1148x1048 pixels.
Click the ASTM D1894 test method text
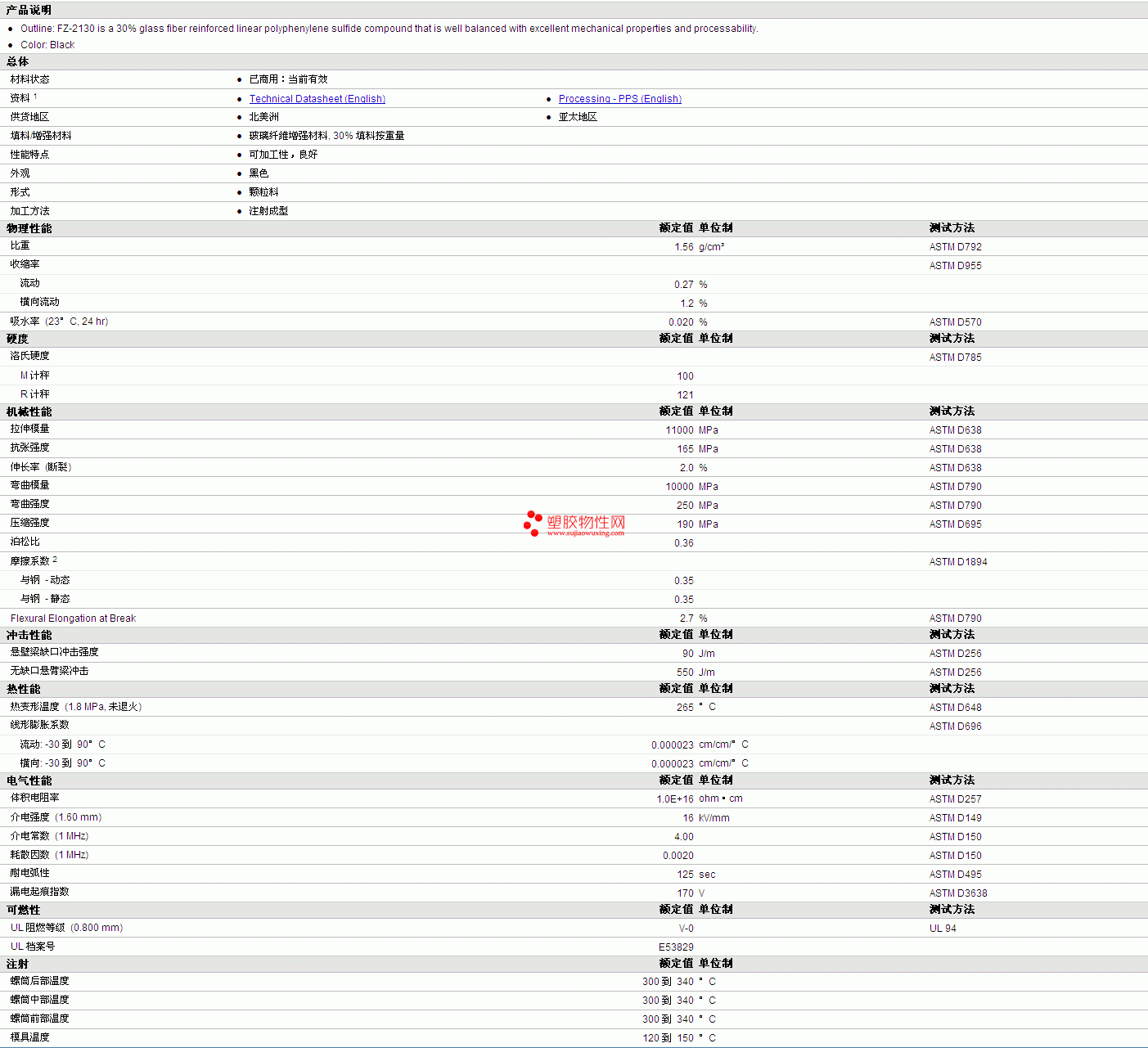pyautogui.click(x=957, y=562)
